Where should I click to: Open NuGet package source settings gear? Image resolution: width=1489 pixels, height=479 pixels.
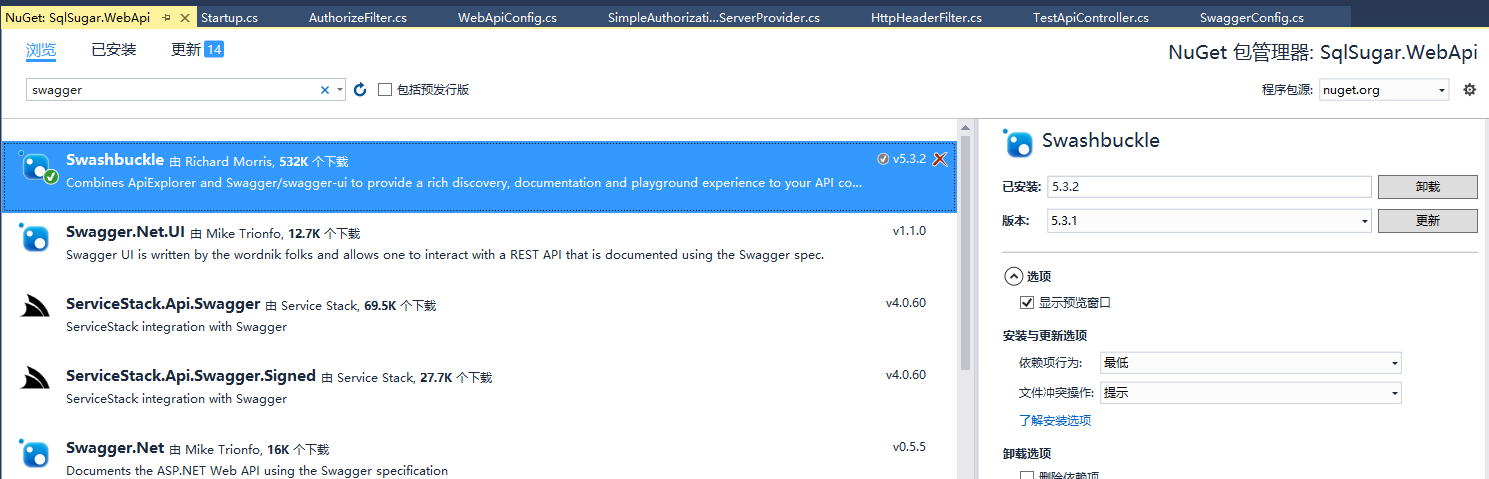(1469, 90)
